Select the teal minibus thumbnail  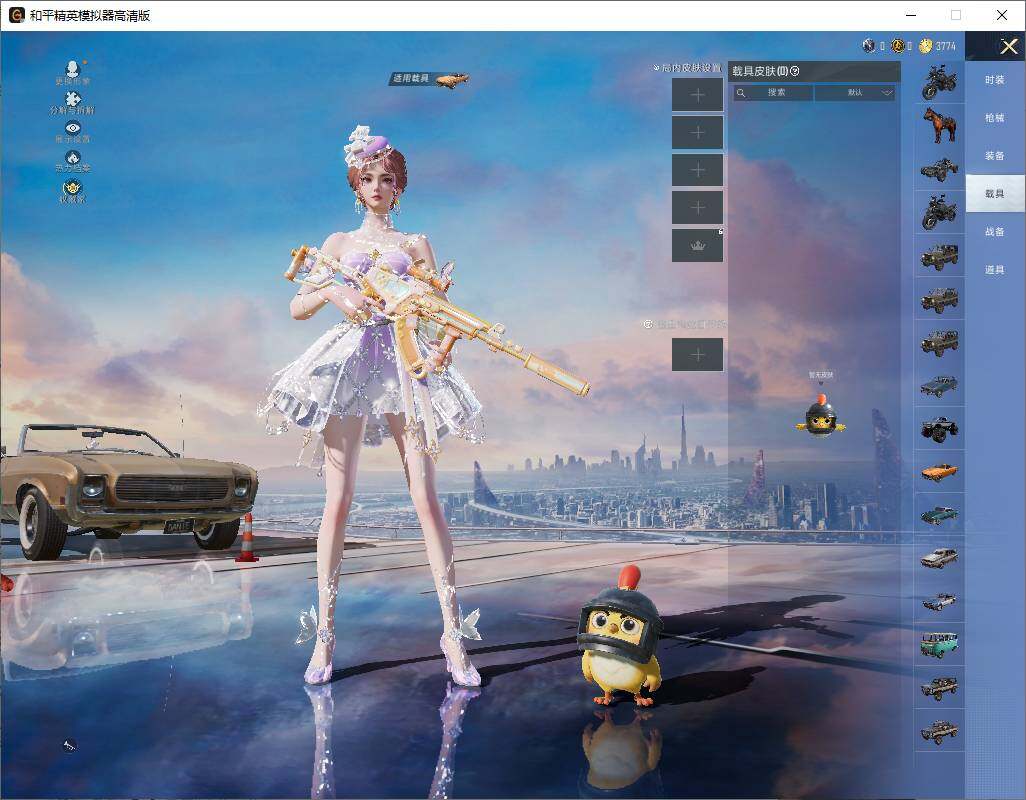tap(940, 644)
